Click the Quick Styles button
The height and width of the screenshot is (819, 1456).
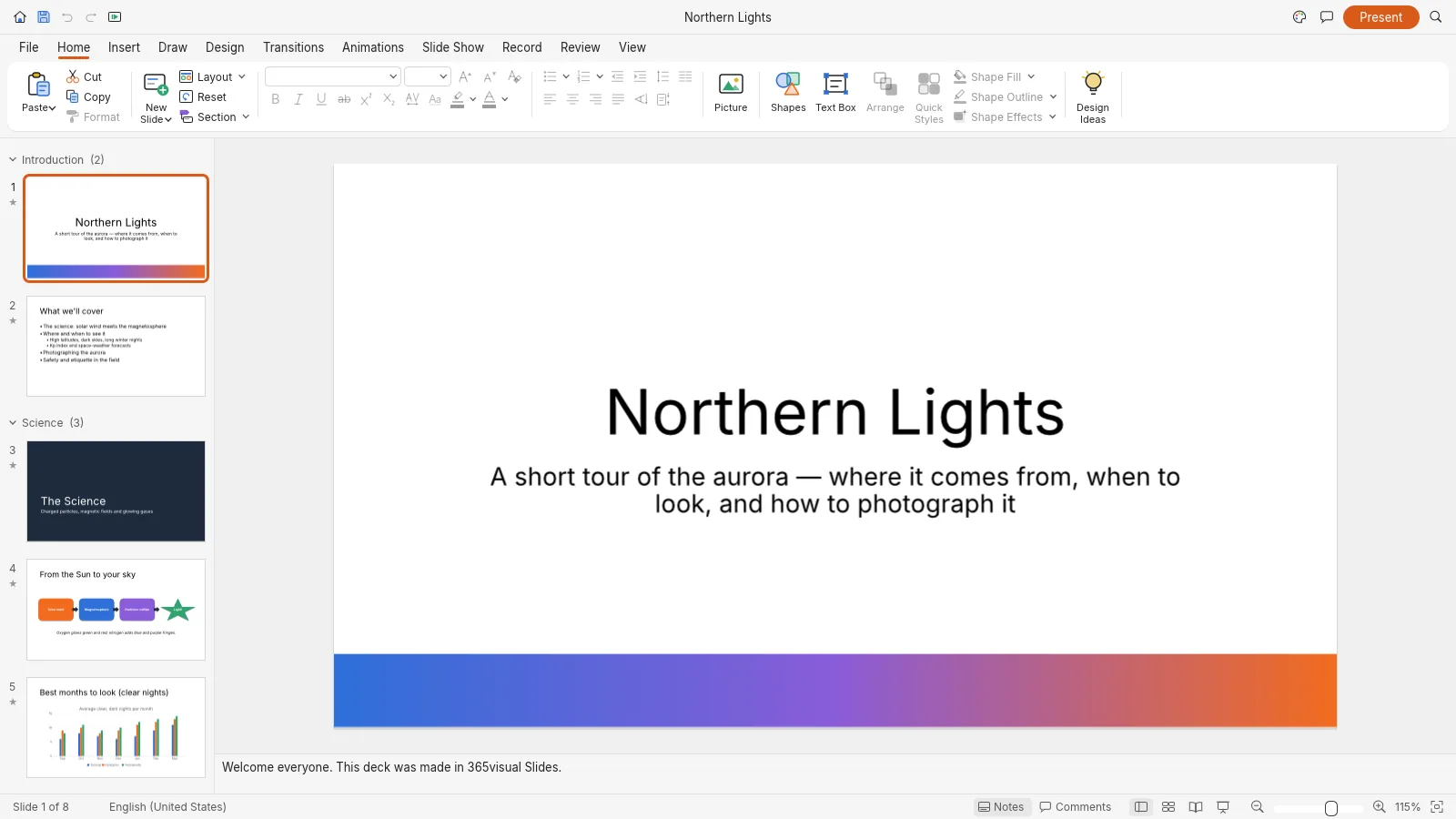pos(929,97)
